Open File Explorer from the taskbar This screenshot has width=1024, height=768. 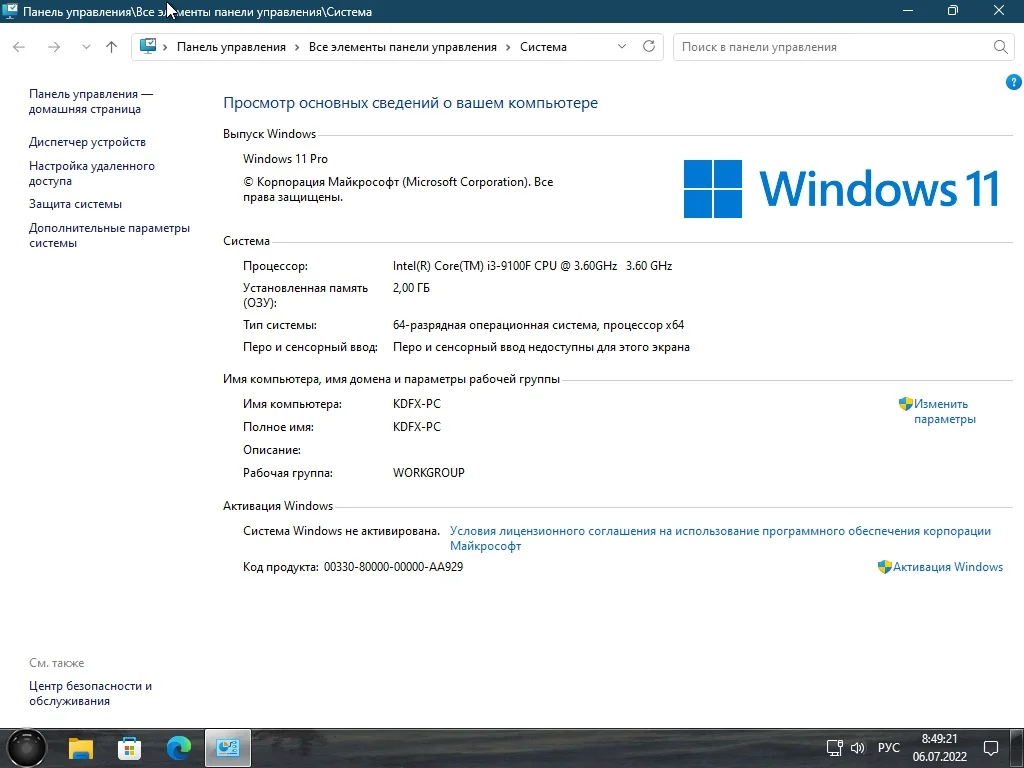tap(81, 748)
